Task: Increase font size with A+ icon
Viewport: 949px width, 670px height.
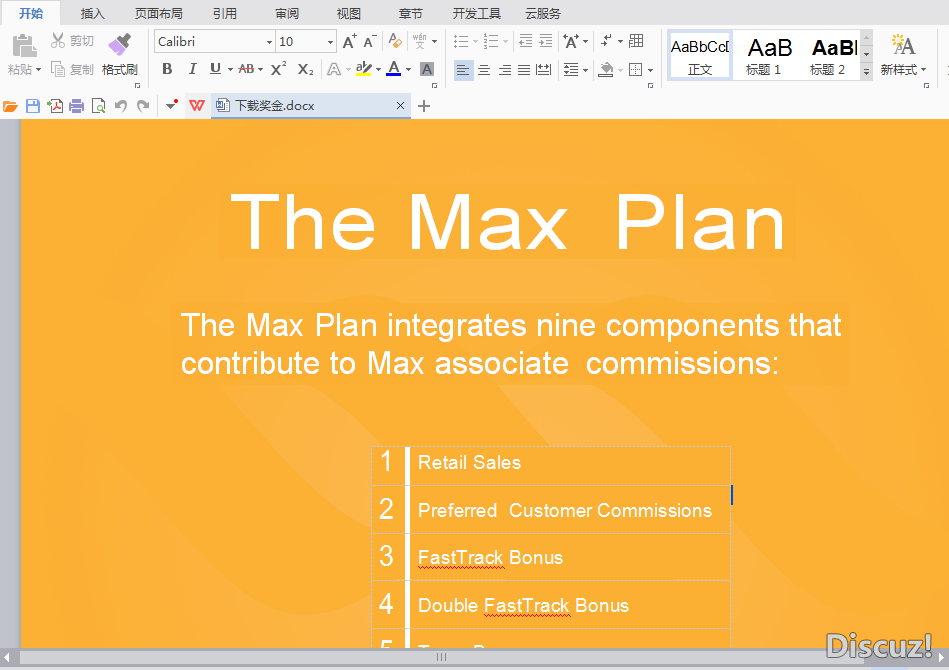Action: pos(349,41)
